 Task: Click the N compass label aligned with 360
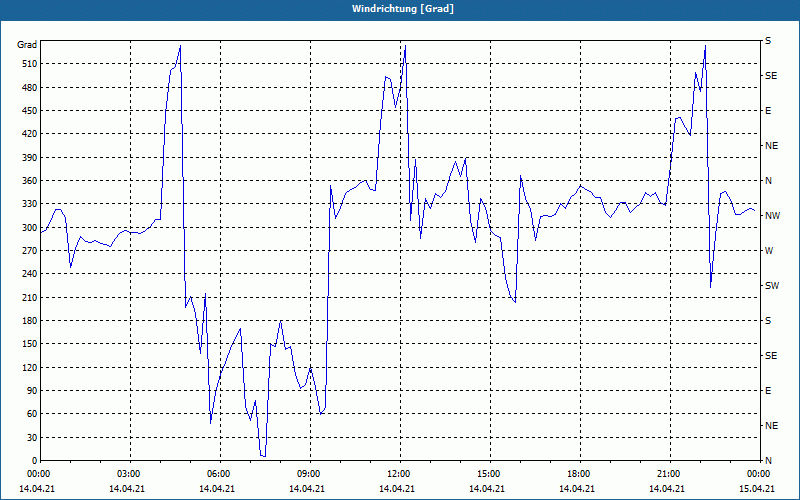(768, 181)
